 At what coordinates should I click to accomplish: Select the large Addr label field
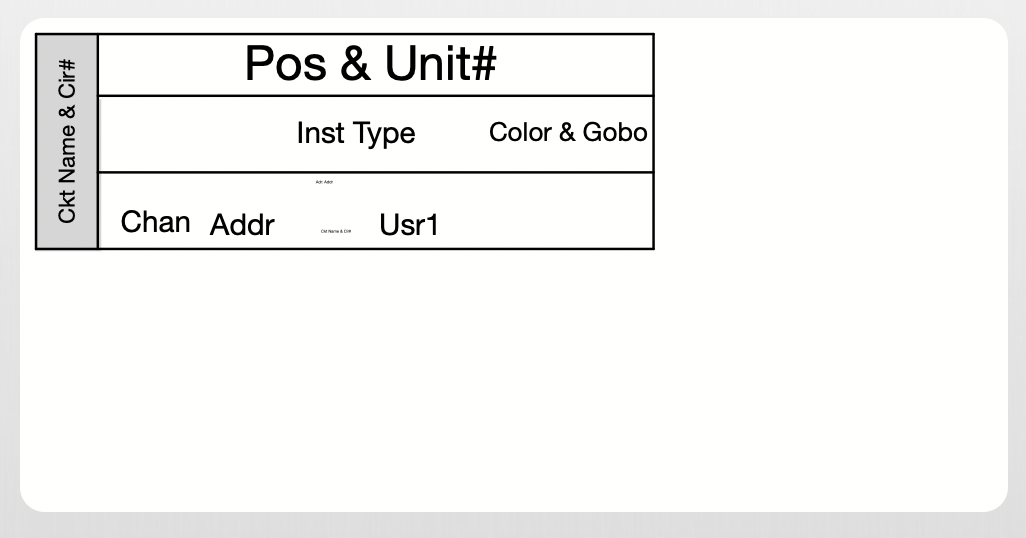(x=242, y=225)
